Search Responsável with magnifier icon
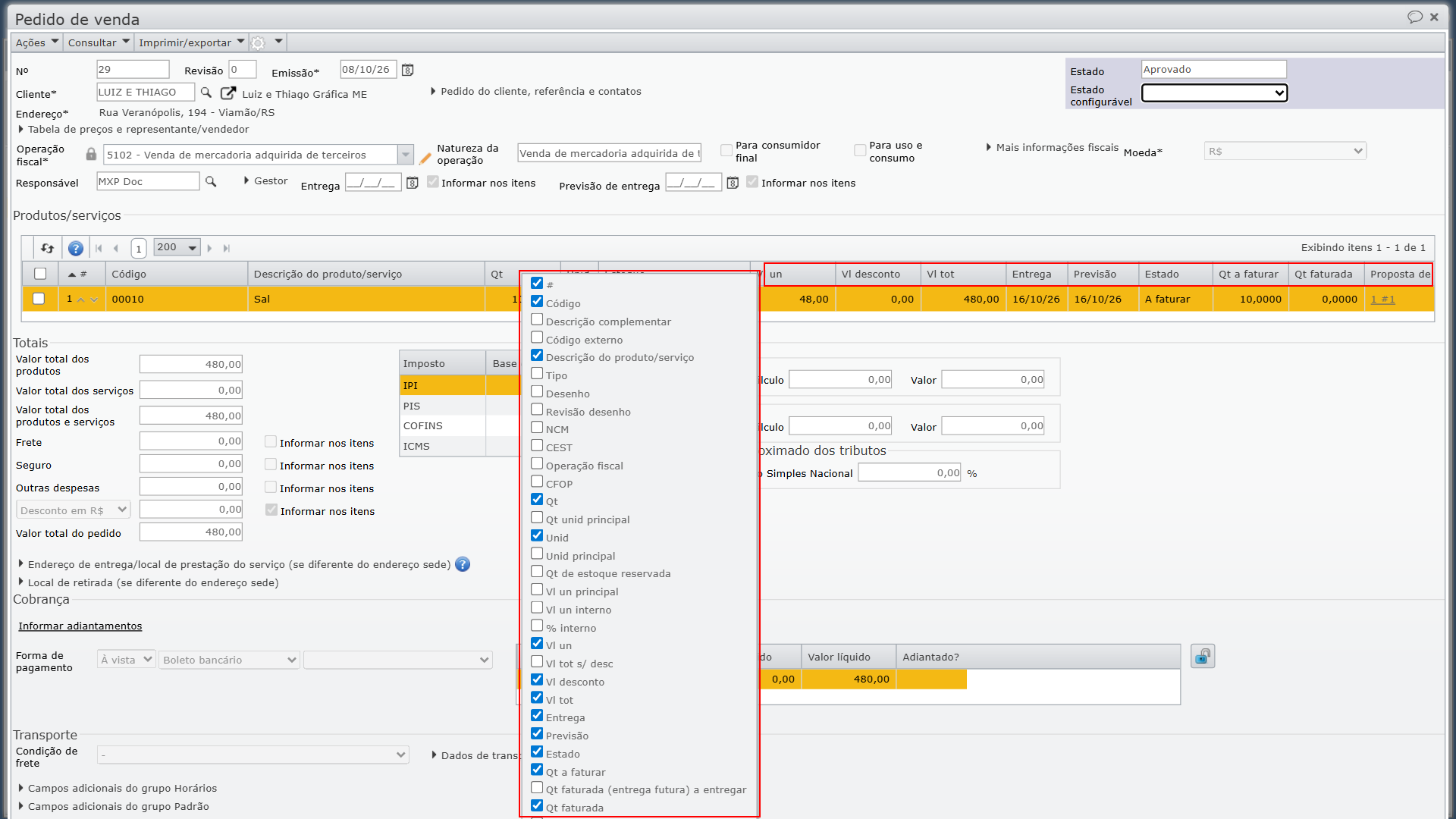 tap(211, 182)
